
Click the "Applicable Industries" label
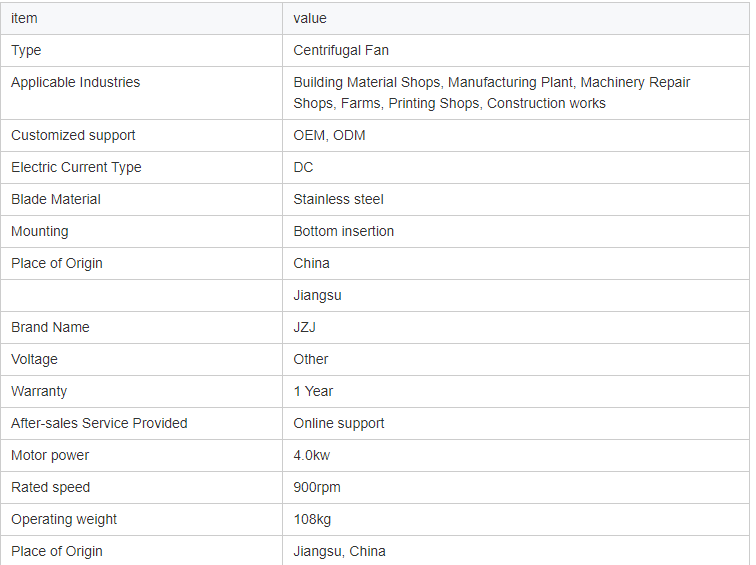[x=75, y=82]
